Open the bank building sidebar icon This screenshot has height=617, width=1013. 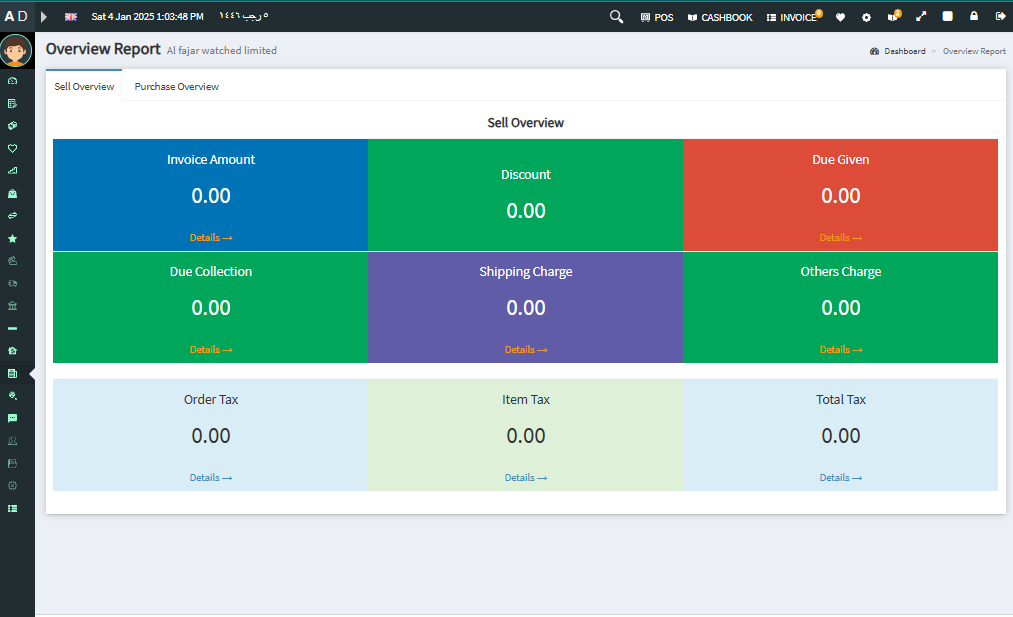(x=12, y=306)
